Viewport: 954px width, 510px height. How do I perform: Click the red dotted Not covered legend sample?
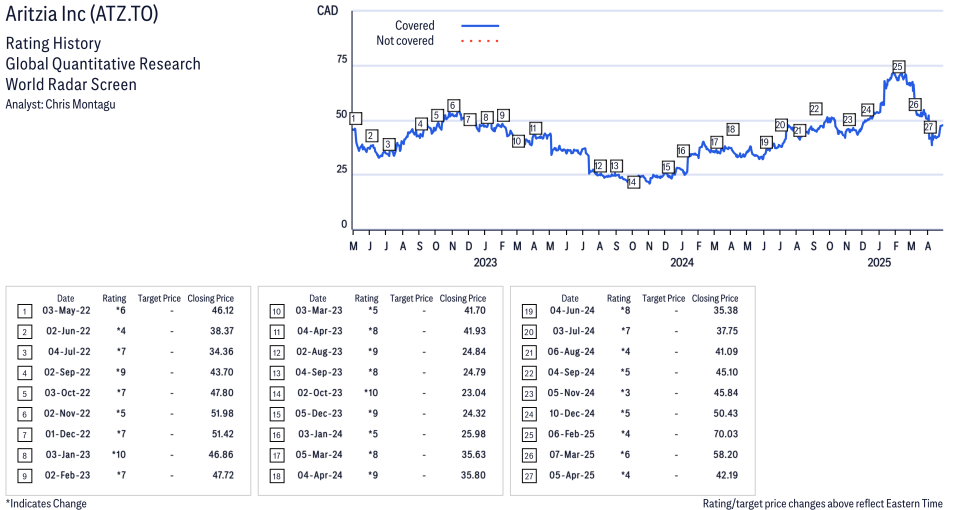(480, 41)
